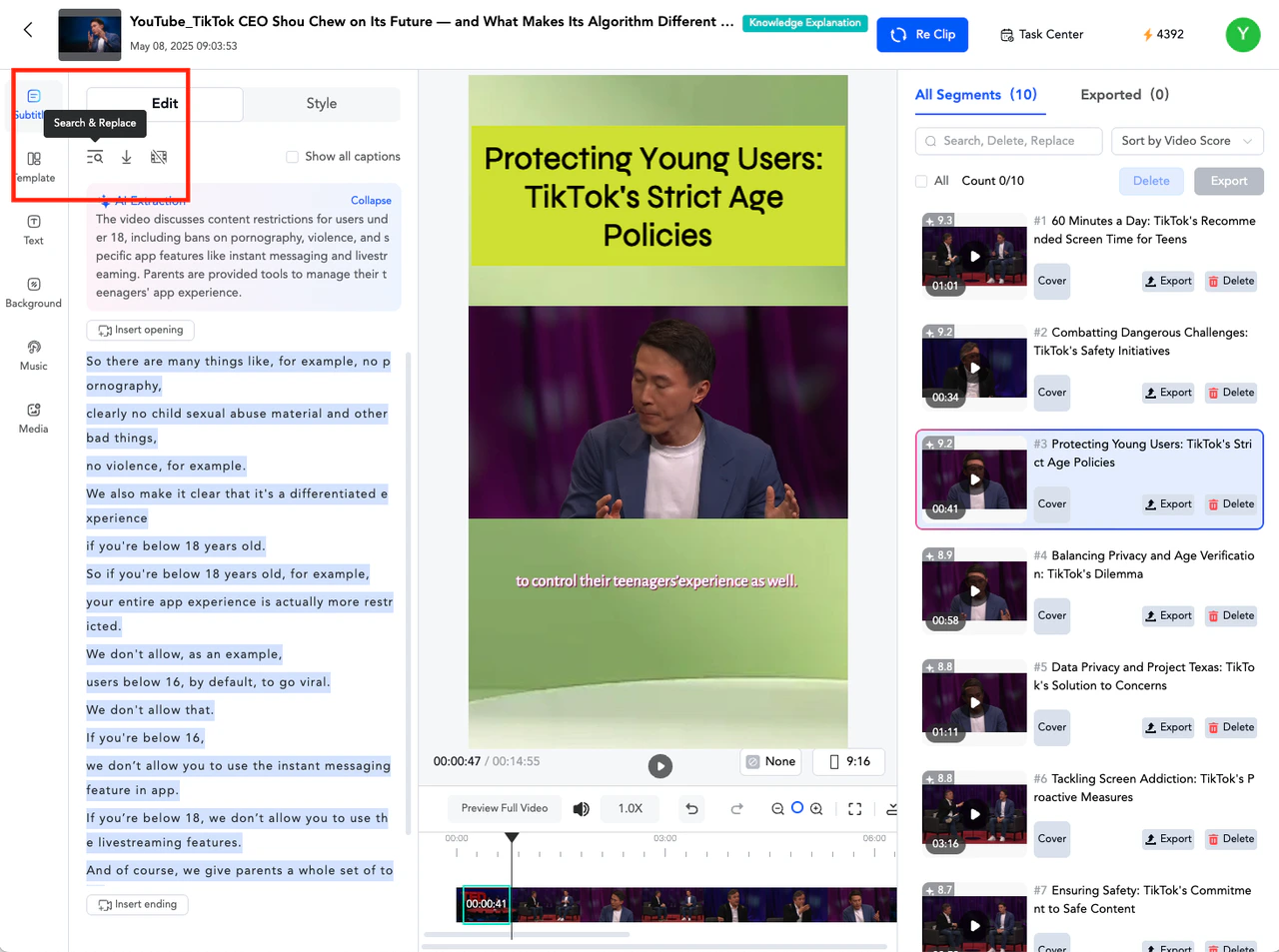The height and width of the screenshot is (952, 1279).
Task: Export segment #6 Tackling Screen Addiction
Action: (x=1169, y=839)
